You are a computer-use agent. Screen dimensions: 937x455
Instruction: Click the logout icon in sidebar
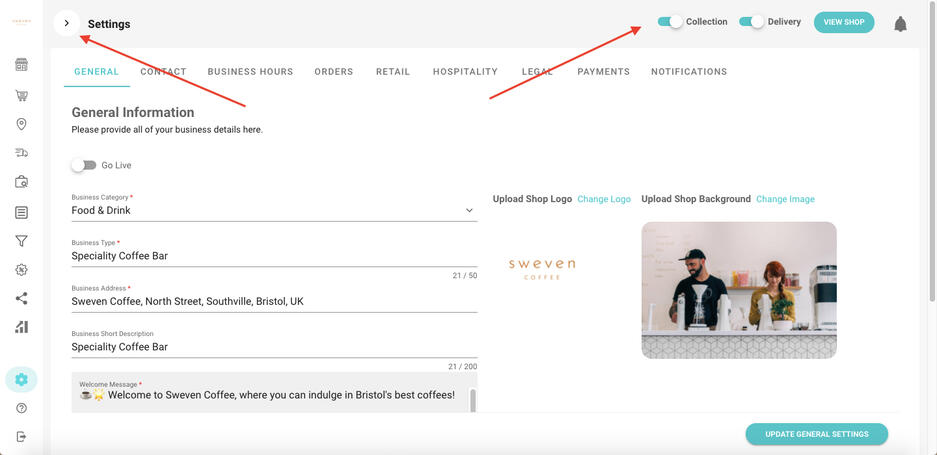coord(21,437)
